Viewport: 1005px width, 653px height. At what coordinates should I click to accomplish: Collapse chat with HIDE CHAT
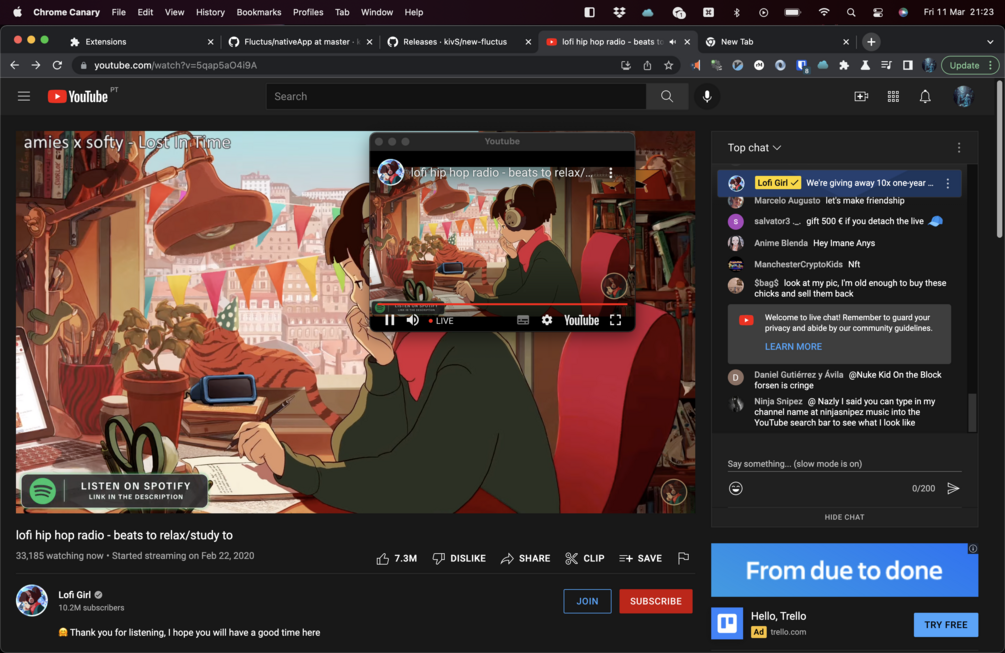pos(844,517)
